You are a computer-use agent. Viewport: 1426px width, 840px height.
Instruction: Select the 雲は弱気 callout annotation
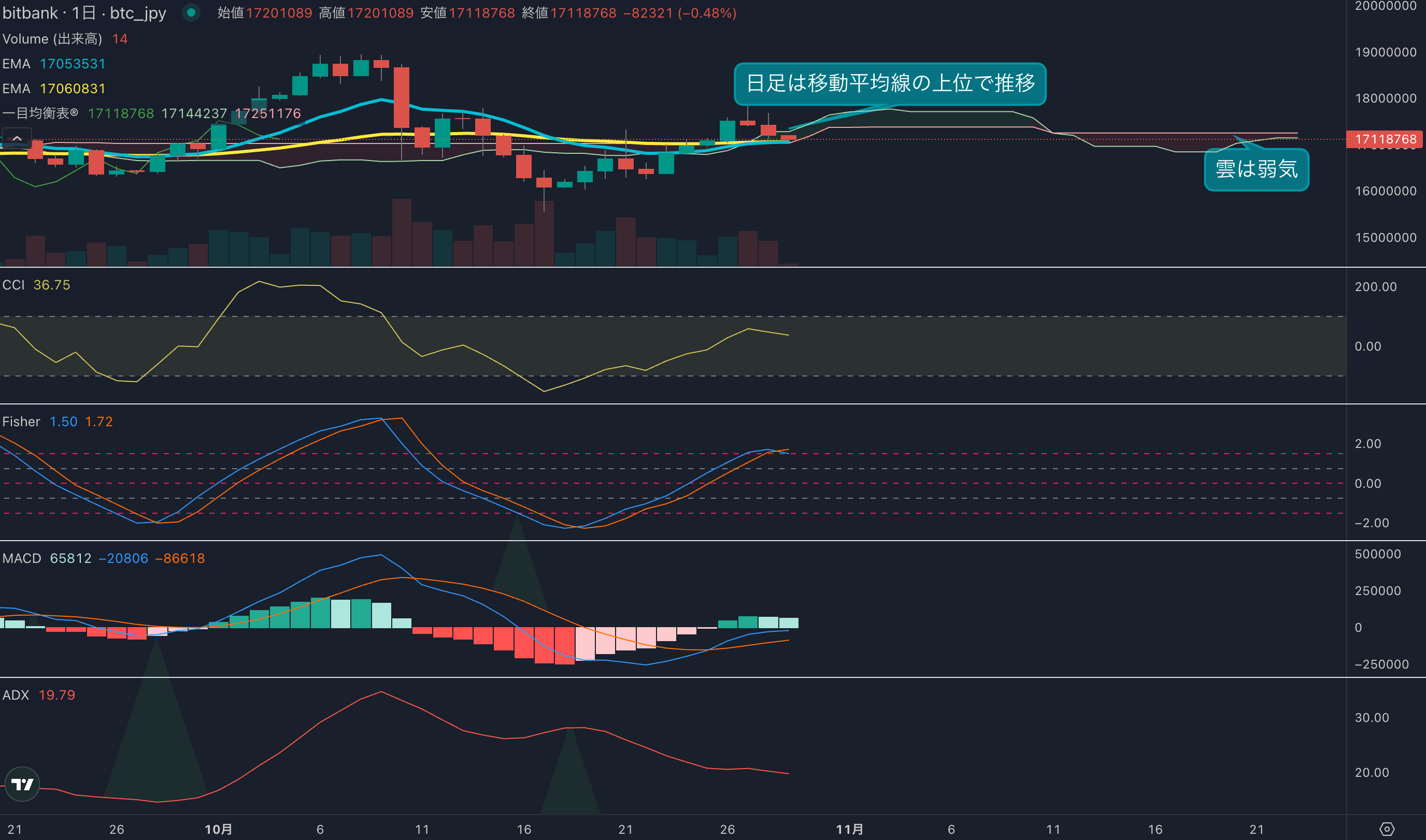(1256, 169)
